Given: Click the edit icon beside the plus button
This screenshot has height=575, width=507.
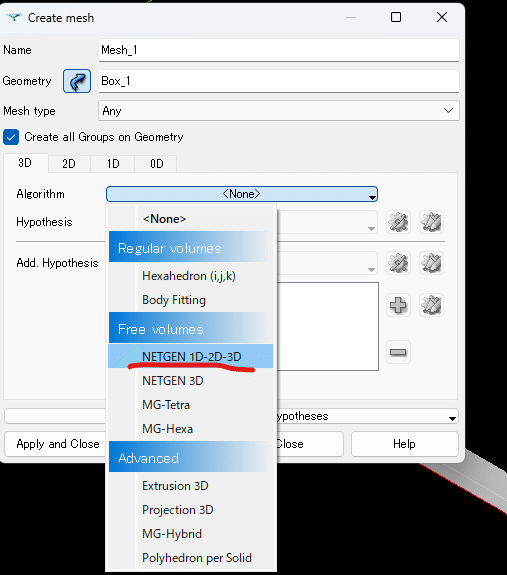Looking at the screenshot, I should pos(431,305).
